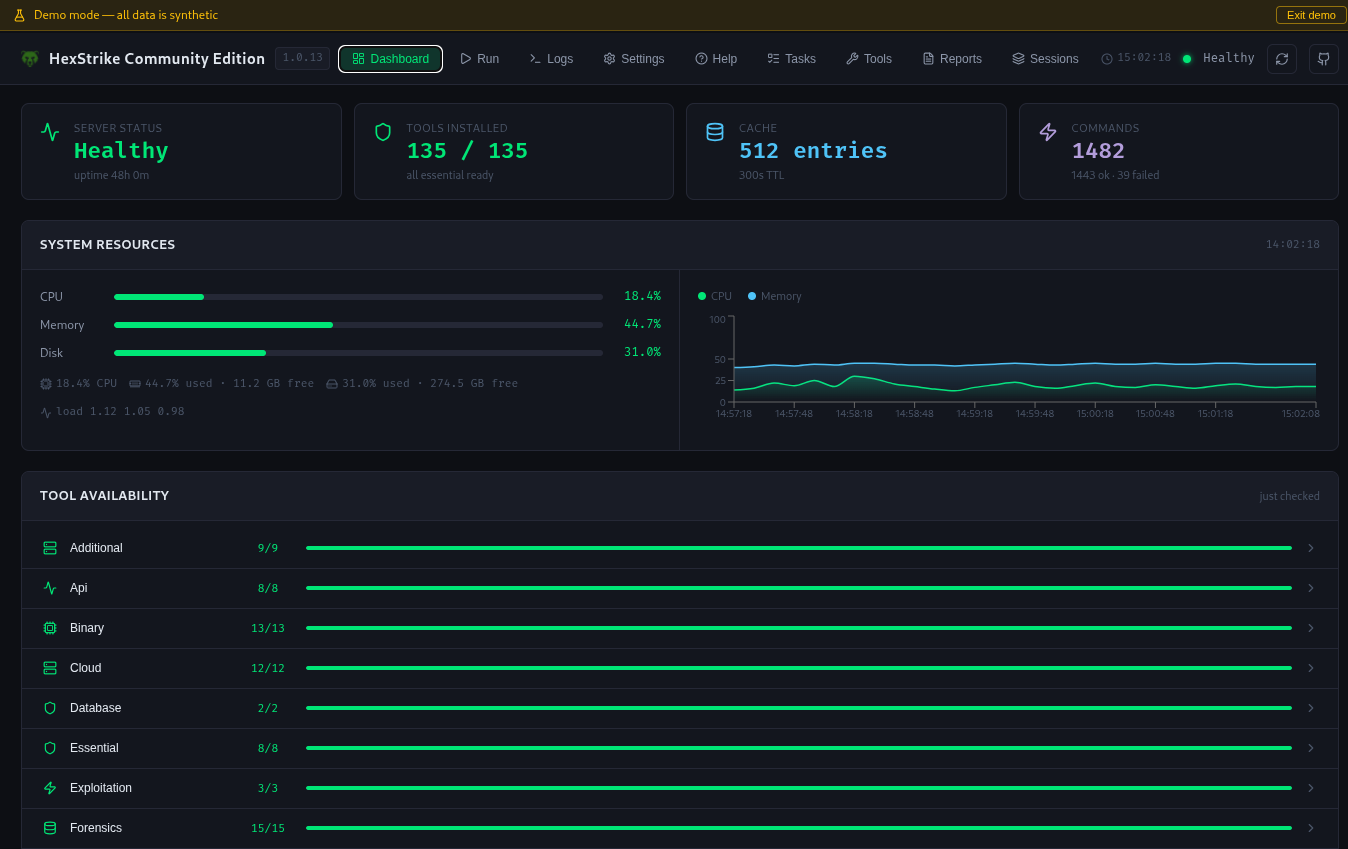Toggle the CPU series in the chart legend
This screenshot has width=1348, height=849.
point(714,296)
